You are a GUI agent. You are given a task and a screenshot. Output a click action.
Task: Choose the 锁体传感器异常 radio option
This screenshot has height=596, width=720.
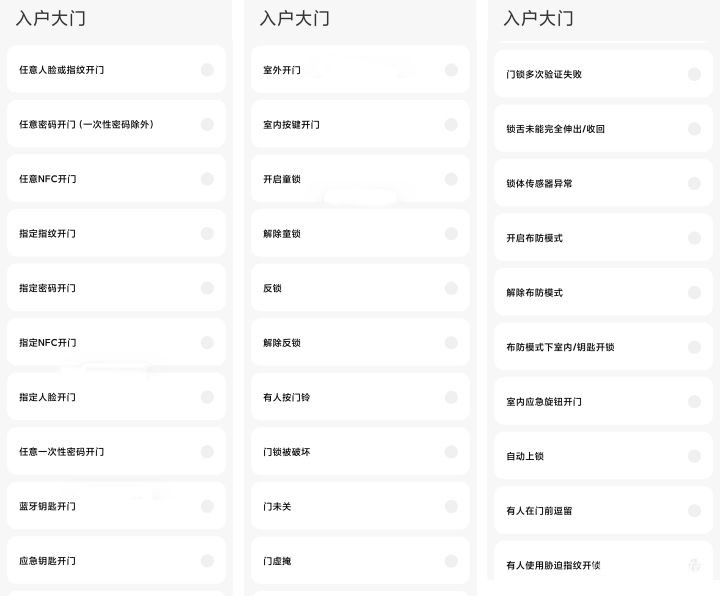click(x=694, y=183)
